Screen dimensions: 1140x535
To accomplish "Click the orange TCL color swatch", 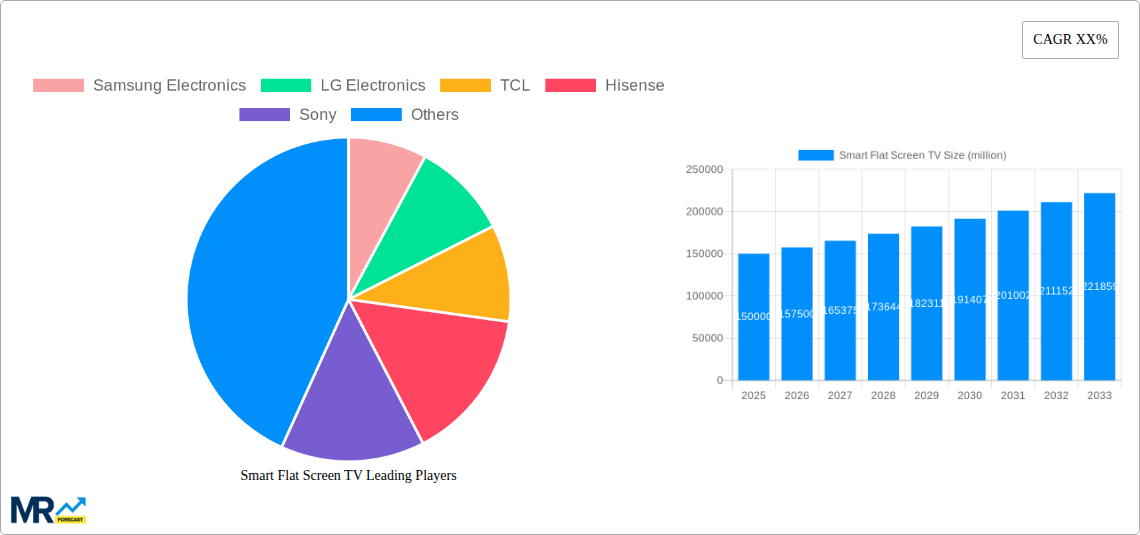I will click(x=465, y=85).
